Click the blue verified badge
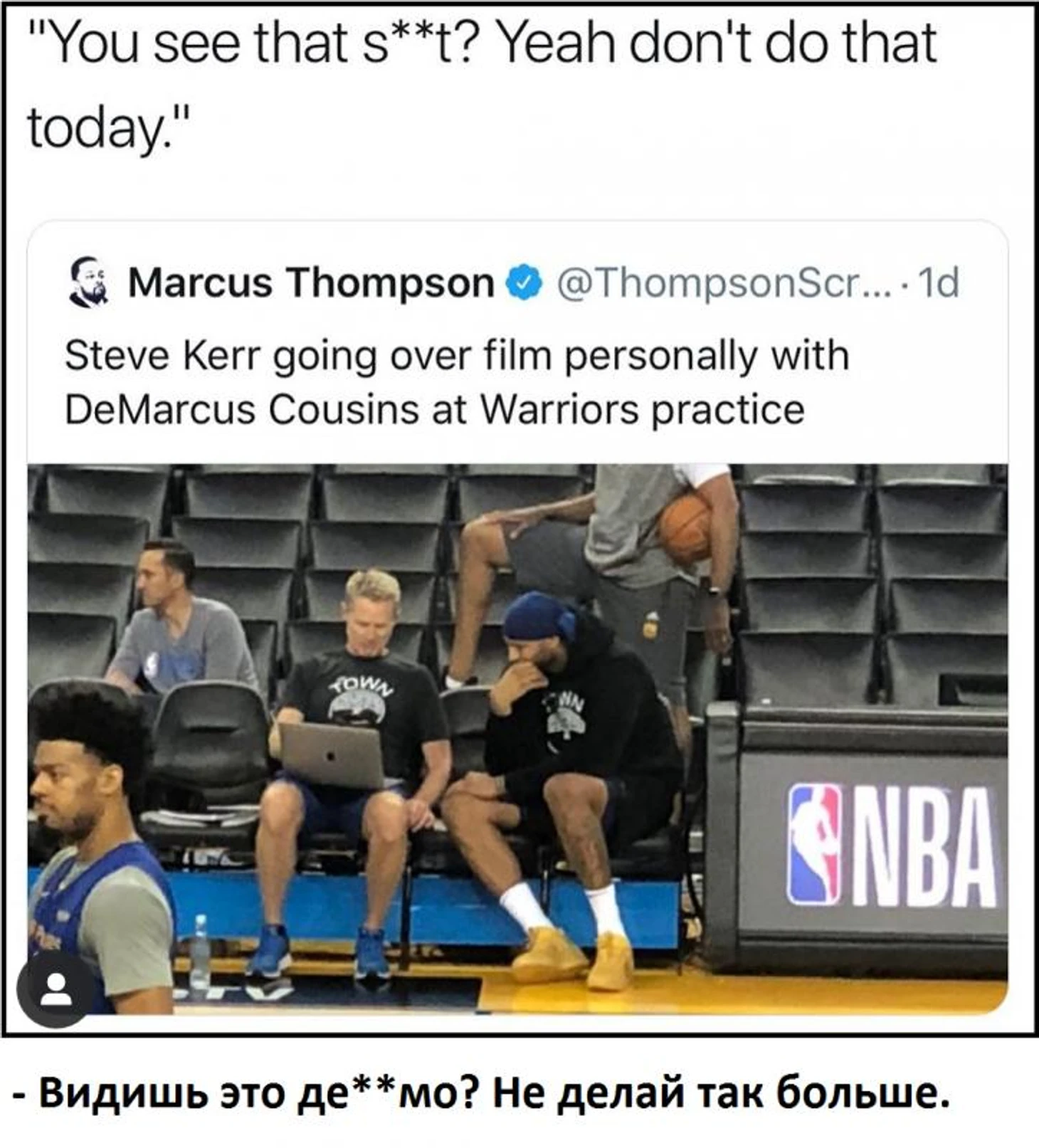This screenshot has width=1039, height=1148. point(524,283)
